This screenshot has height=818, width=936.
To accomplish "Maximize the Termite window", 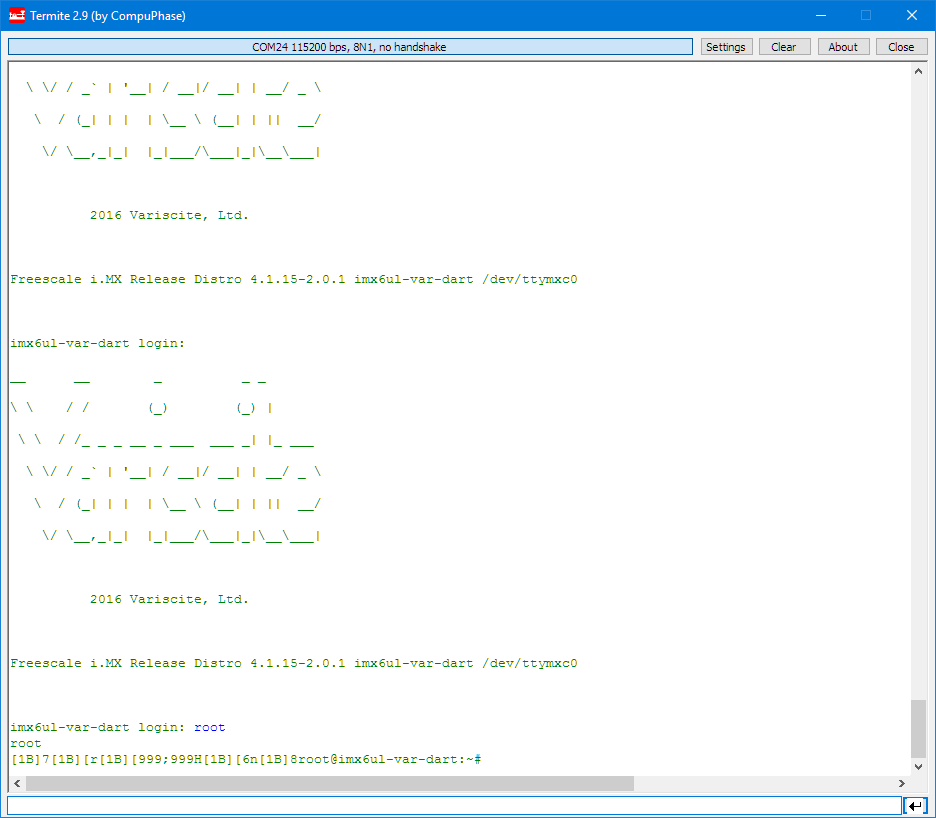I will (866, 16).
